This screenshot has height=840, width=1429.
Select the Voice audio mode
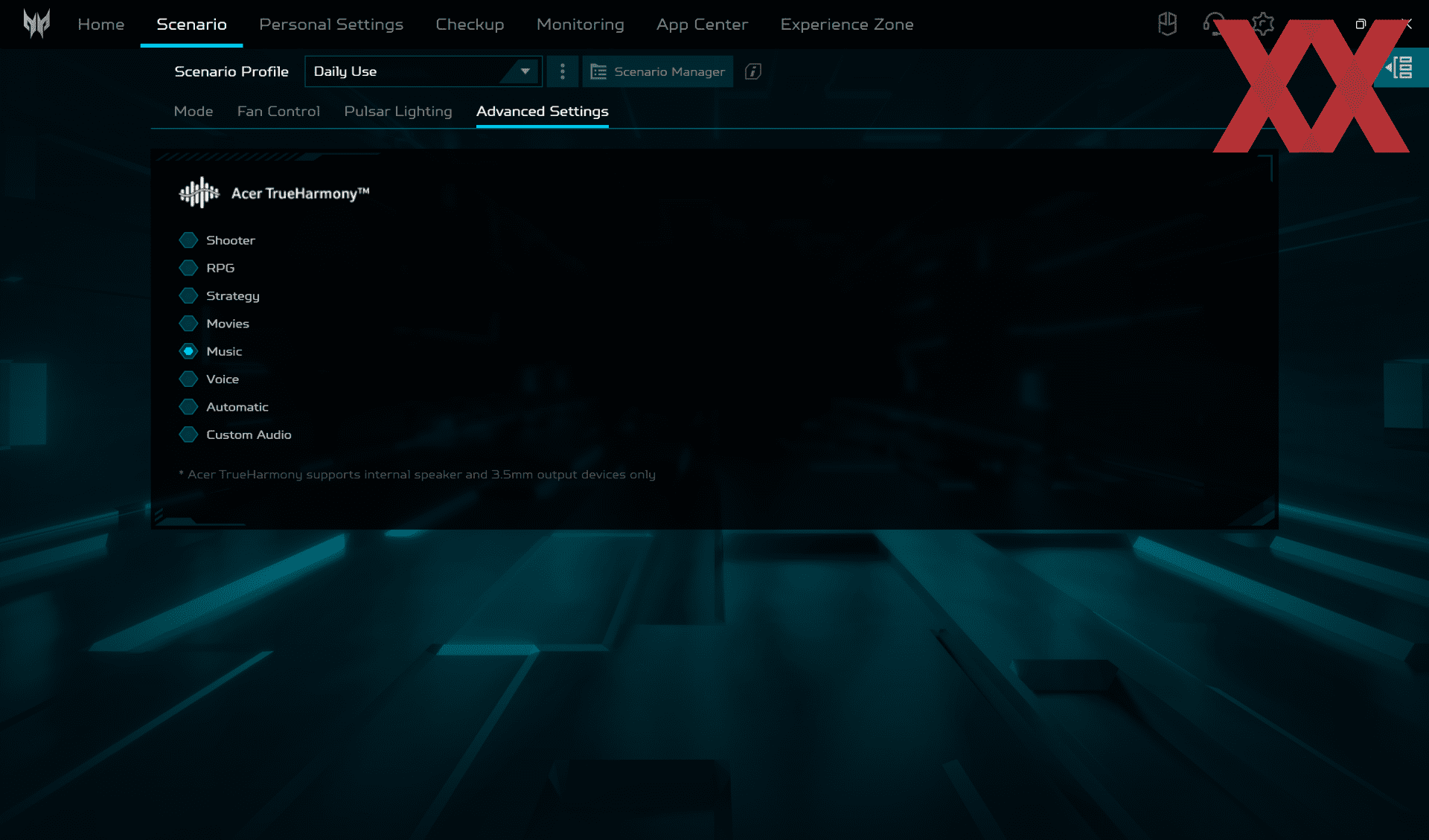[x=188, y=379]
